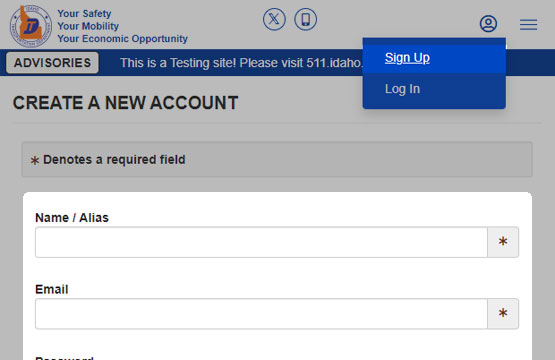Click the Idaho Transportation Department logo
This screenshot has width=555, height=360.
[31, 26]
